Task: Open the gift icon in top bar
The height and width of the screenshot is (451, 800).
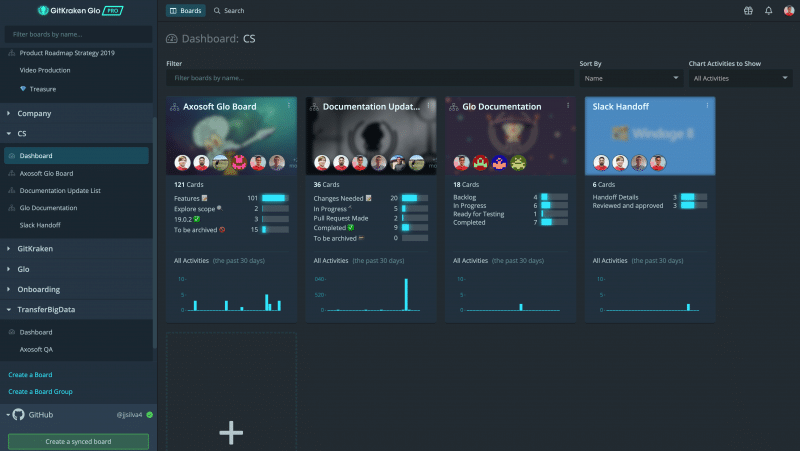Action: point(748,11)
